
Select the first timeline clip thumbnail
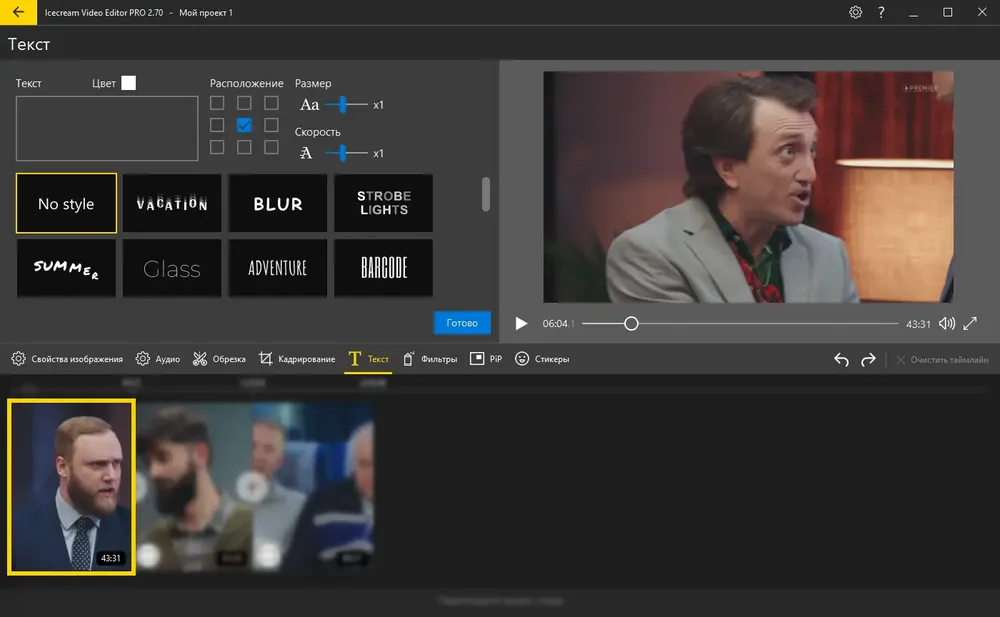(71, 487)
